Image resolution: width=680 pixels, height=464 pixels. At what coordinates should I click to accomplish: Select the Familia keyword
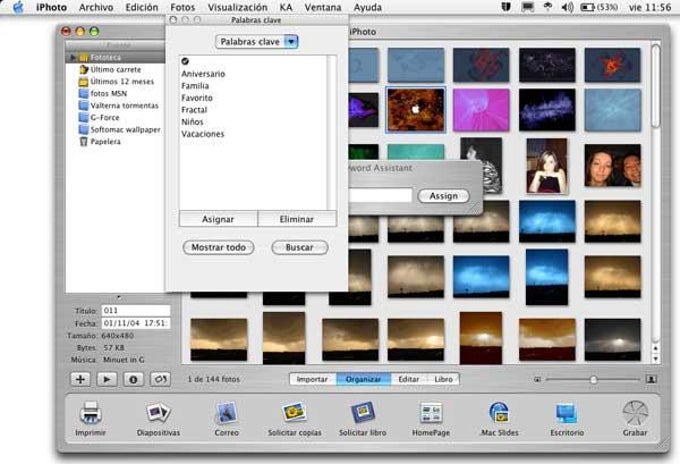coord(195,86)
